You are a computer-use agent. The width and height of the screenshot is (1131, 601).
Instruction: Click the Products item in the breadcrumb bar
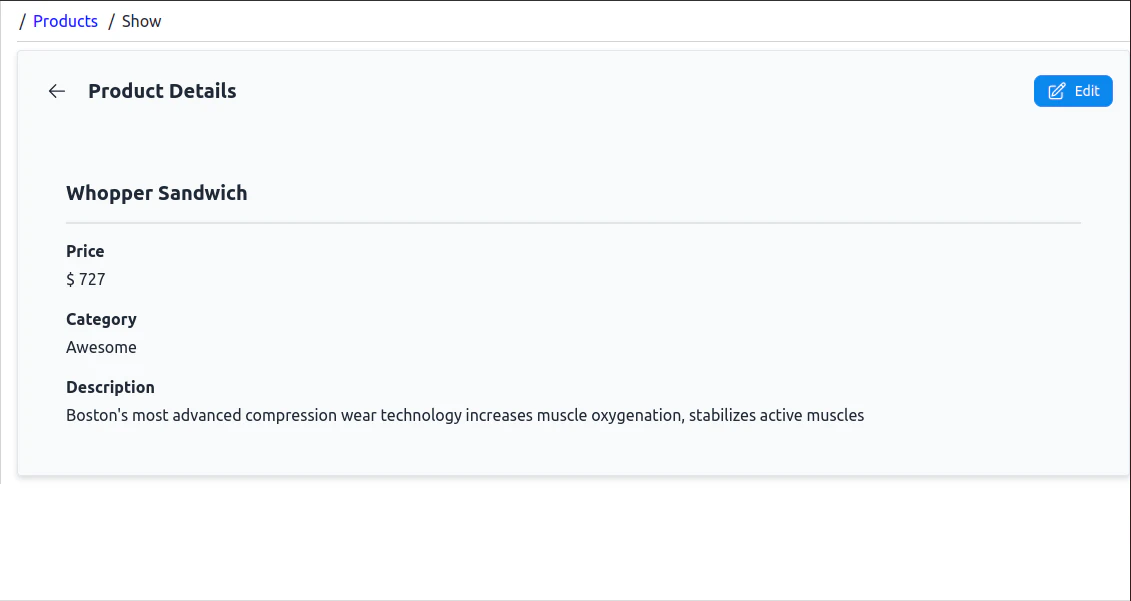click(x=65, y=21)
